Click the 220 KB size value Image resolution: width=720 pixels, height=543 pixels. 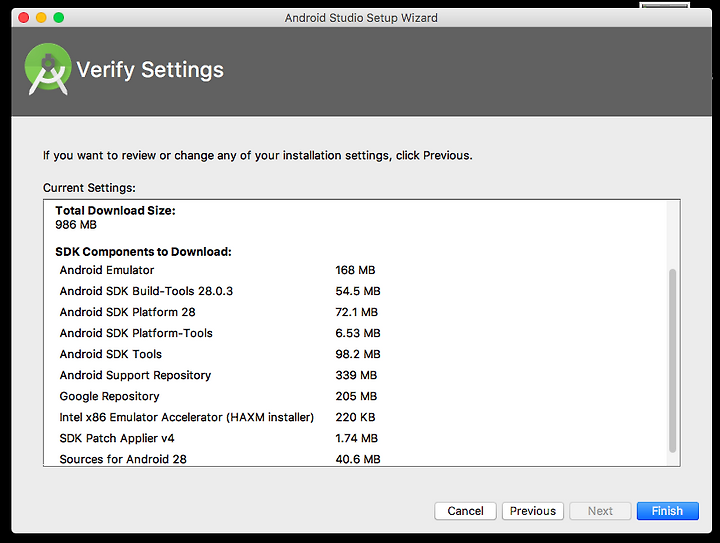(355, 417)
